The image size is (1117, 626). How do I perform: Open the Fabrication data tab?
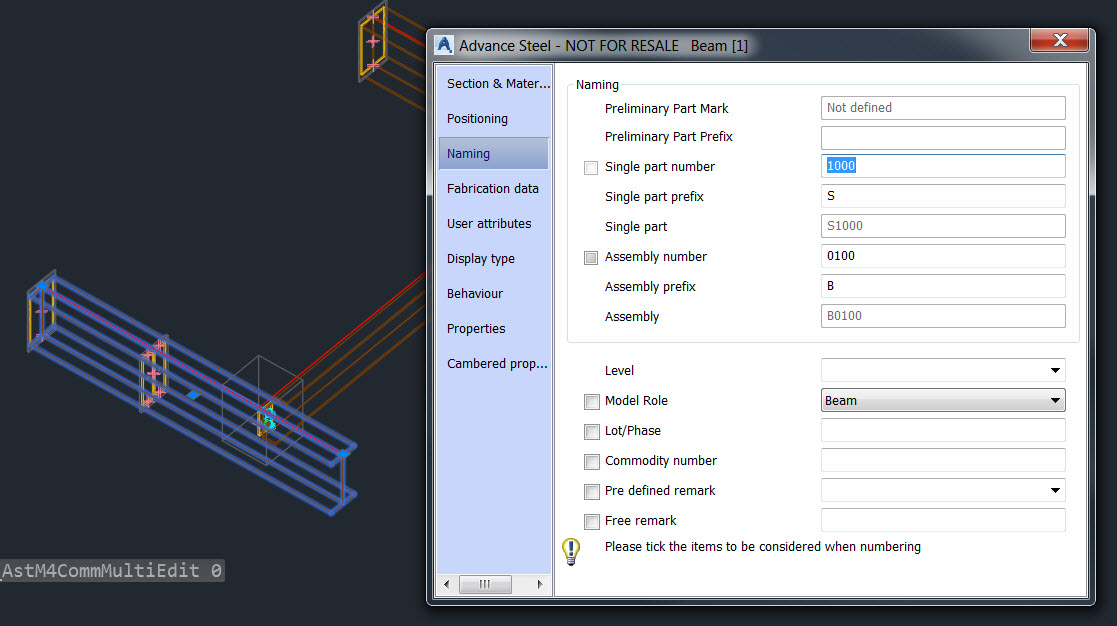[493, 189]
